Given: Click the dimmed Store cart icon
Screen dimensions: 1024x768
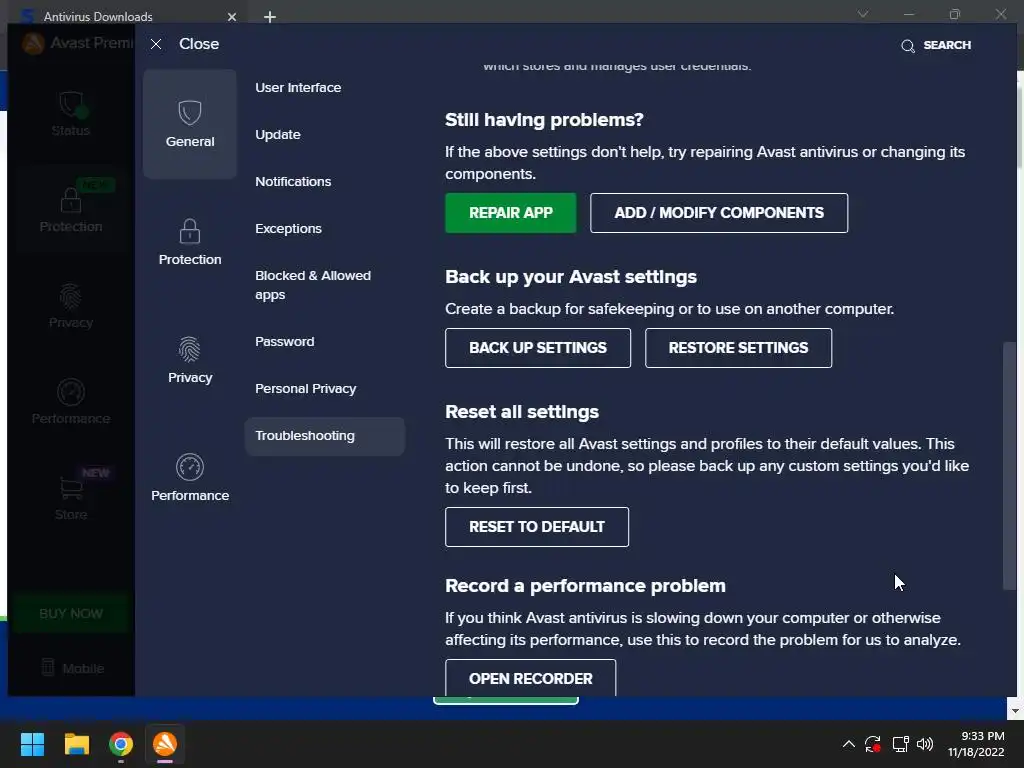Looking at the screenshot, I should coord(71,488).
